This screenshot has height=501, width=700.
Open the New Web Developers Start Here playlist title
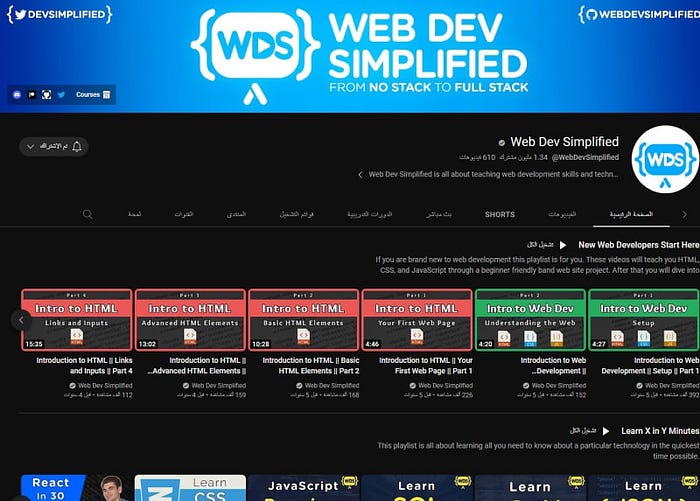639,245
